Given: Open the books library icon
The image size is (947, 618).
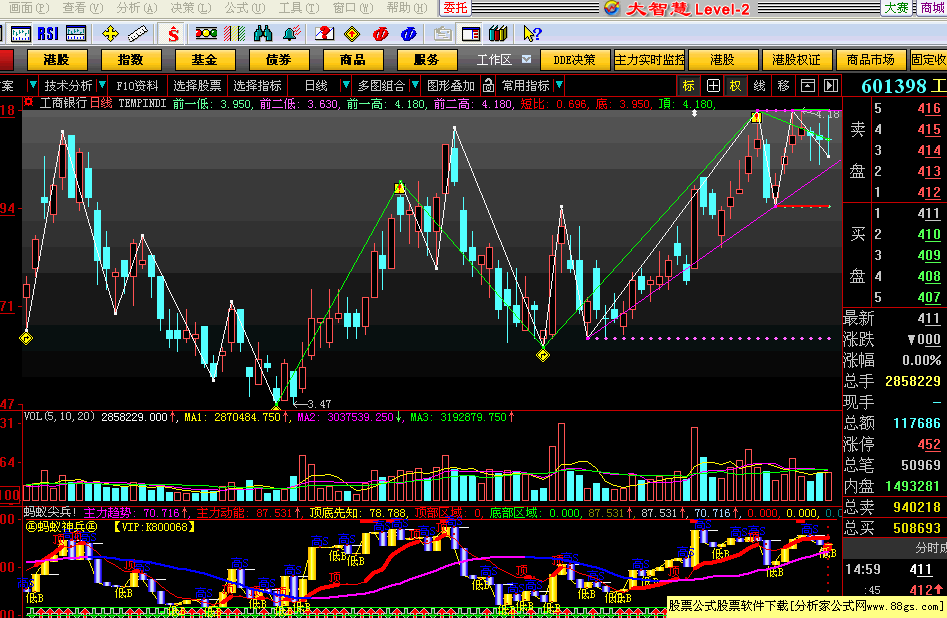Looking at the screenshot, I should pos(498,34).
